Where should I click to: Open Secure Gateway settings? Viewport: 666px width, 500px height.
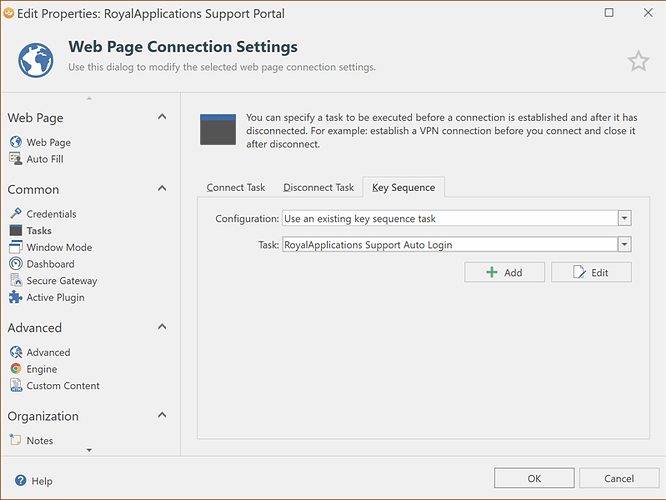click(x=62, y=281)
